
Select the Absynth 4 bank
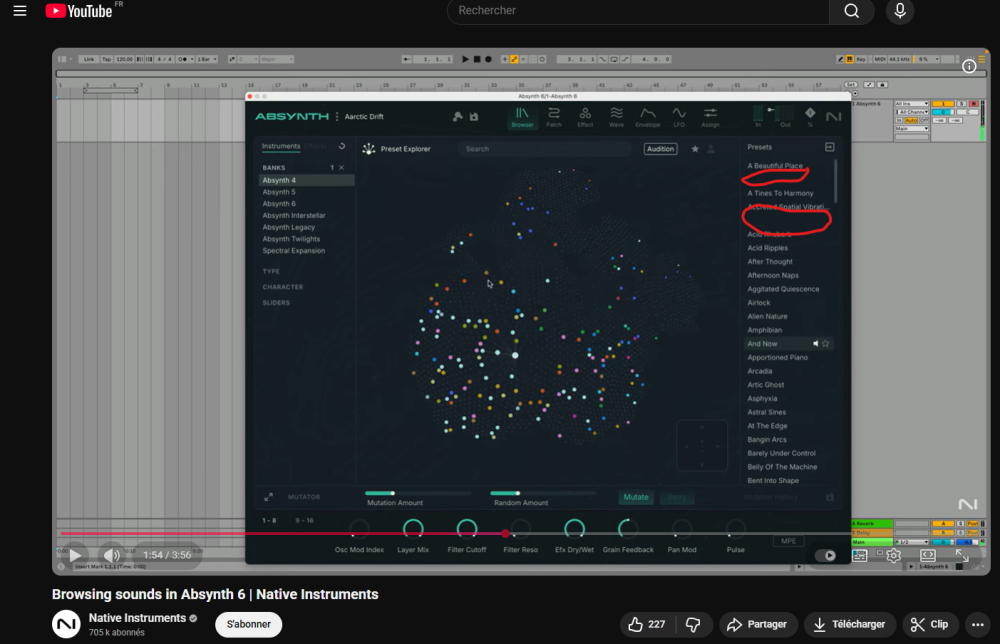(x=307, y=180)
